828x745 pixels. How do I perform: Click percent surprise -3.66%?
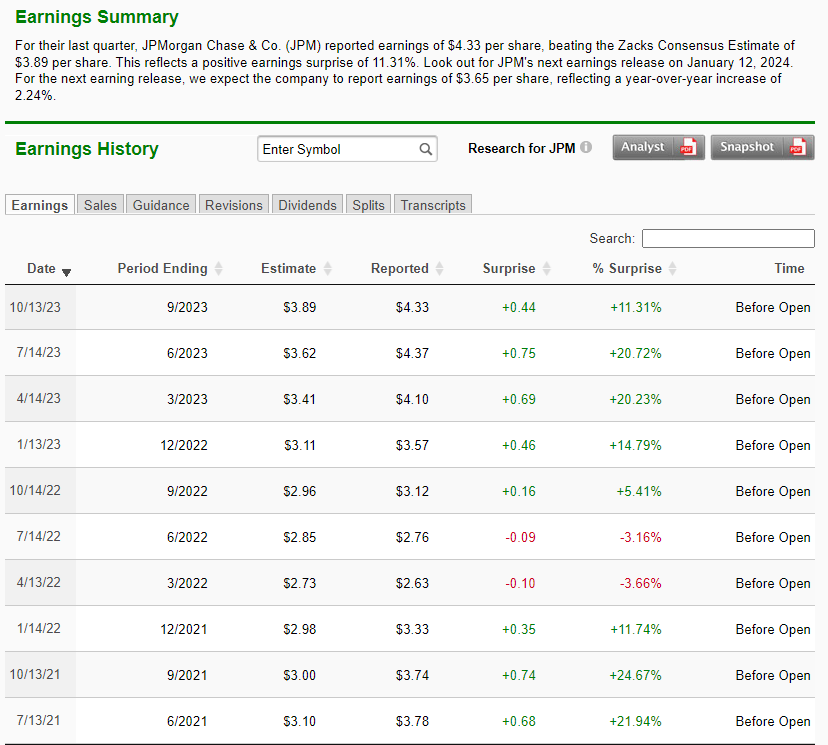coord(641,583)
